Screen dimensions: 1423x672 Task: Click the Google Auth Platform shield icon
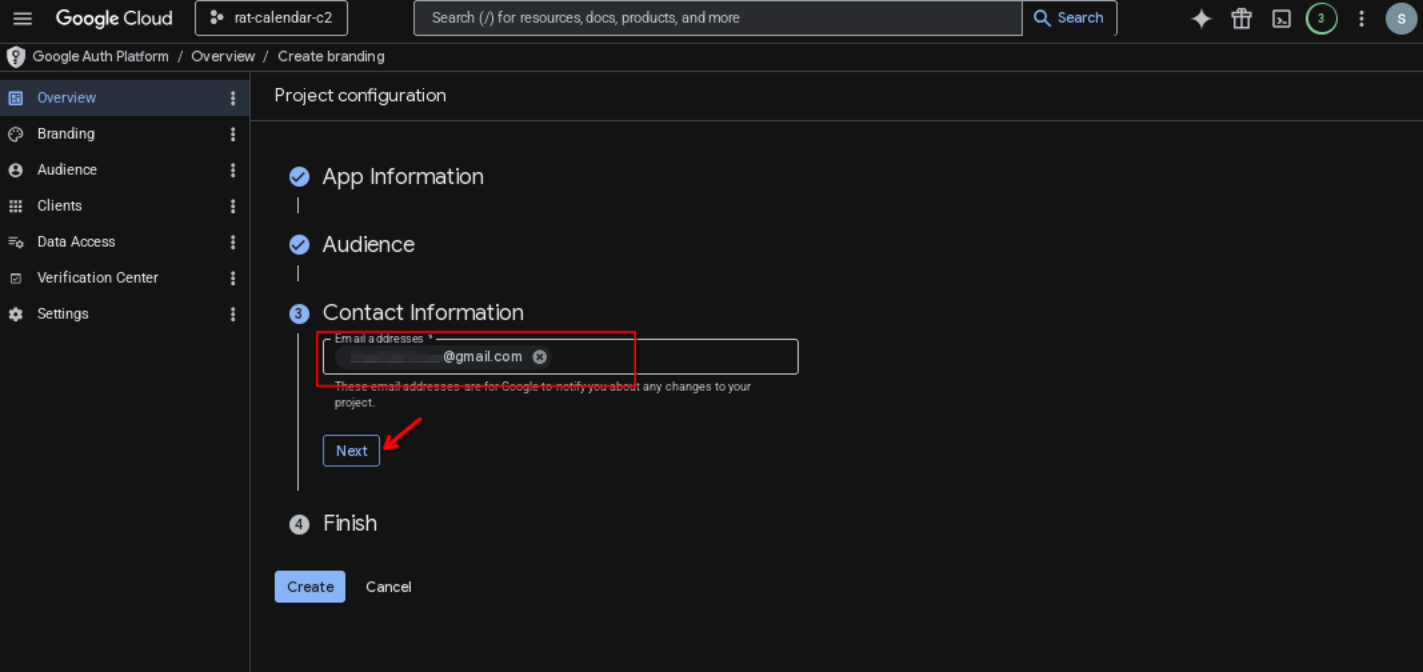(15, 57)
